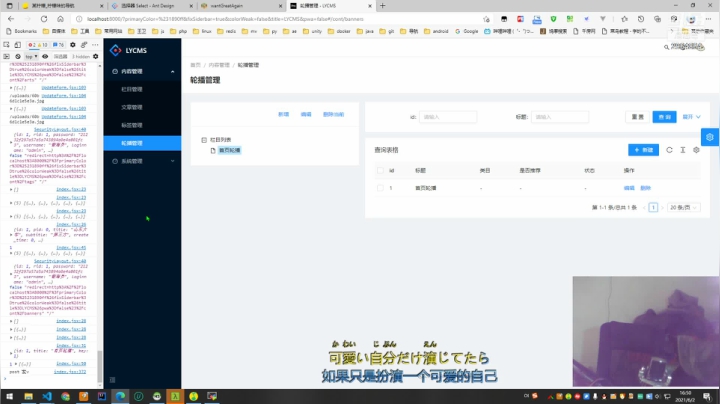The height and width of the screenshot is (404, 720).
Task: Toggle console live expression eye icon
Action: point(45,56)
